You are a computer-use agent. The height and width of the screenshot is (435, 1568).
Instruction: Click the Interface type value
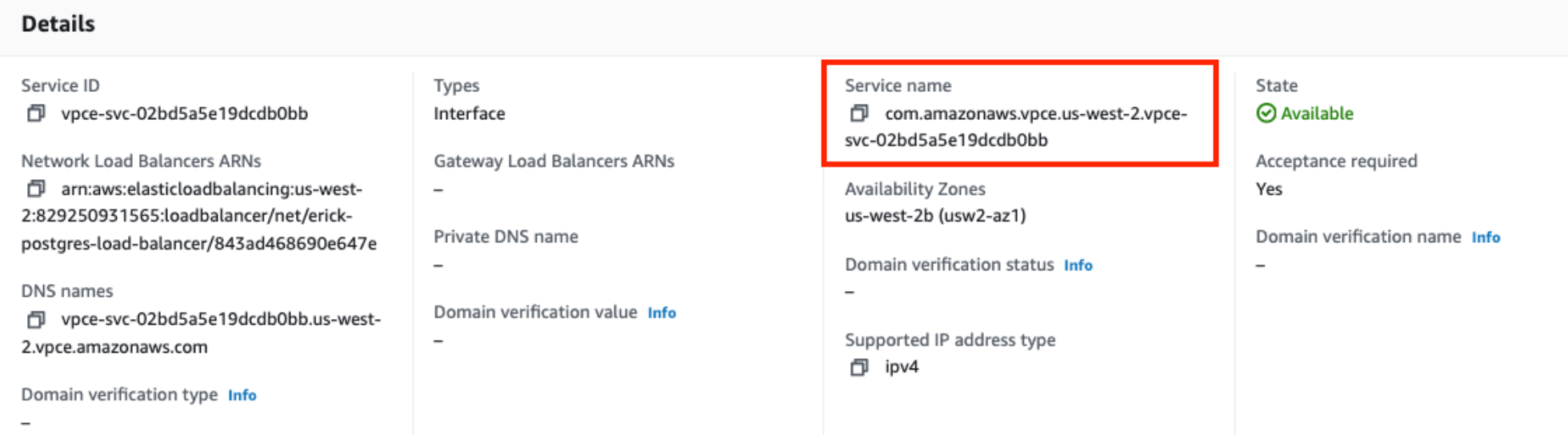click(469, 114)
